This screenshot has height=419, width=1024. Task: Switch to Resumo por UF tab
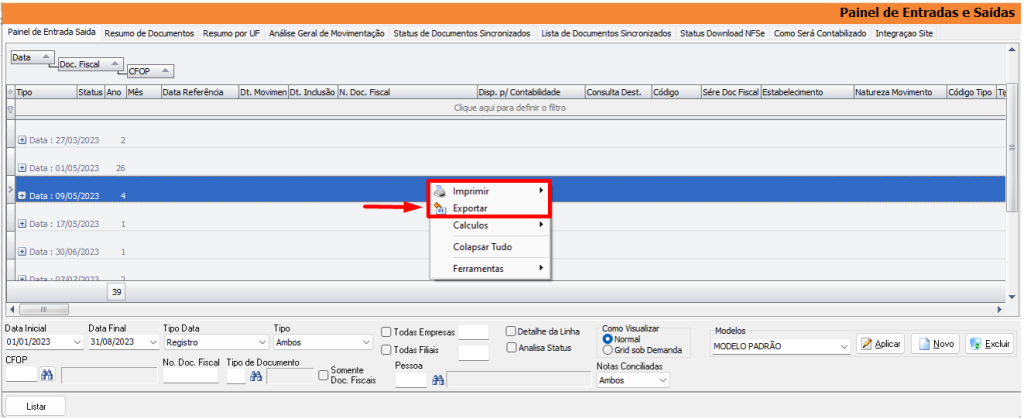pos(231,33)
